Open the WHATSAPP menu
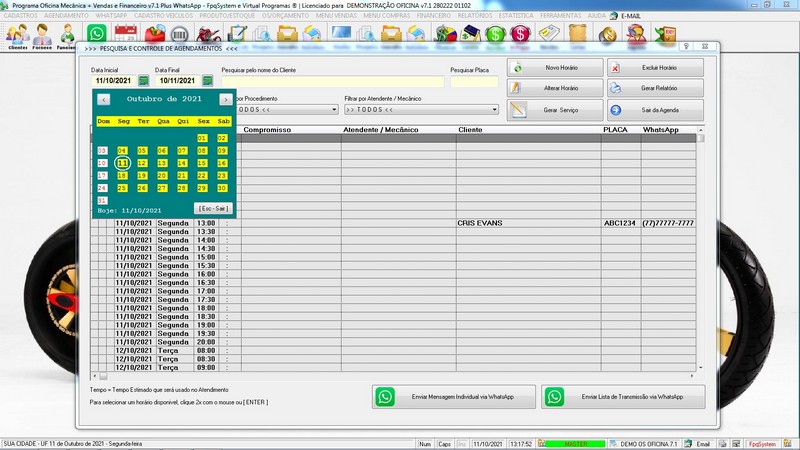This screenshot has height=450, width=800. point(111,16)
